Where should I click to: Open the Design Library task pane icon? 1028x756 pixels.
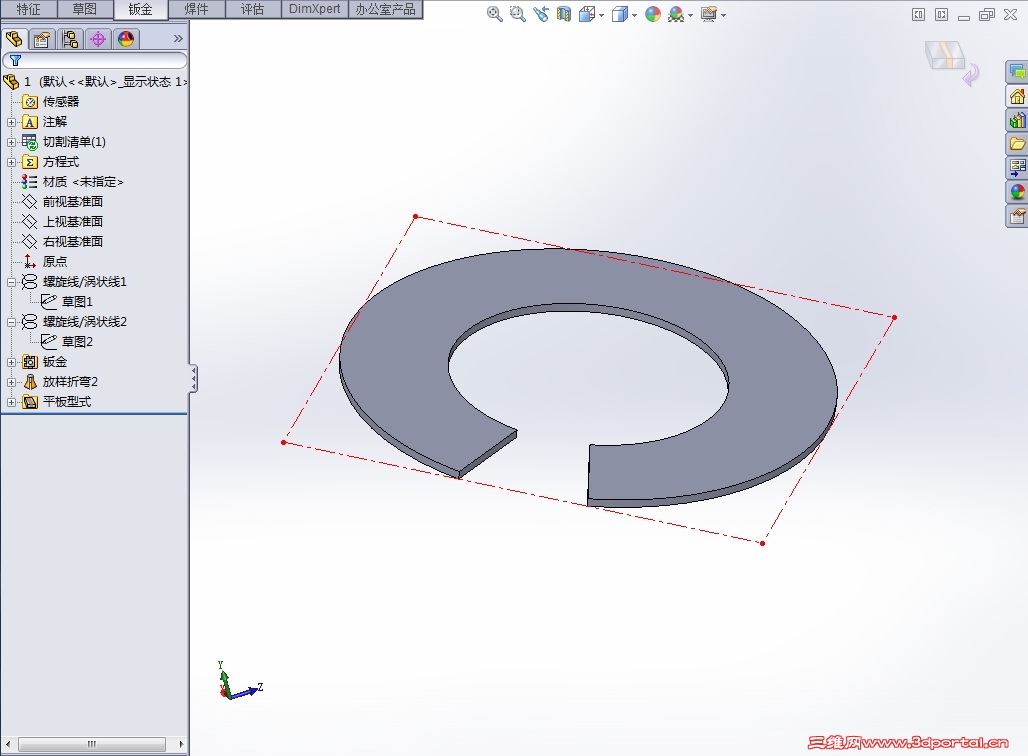point(1017,120)
